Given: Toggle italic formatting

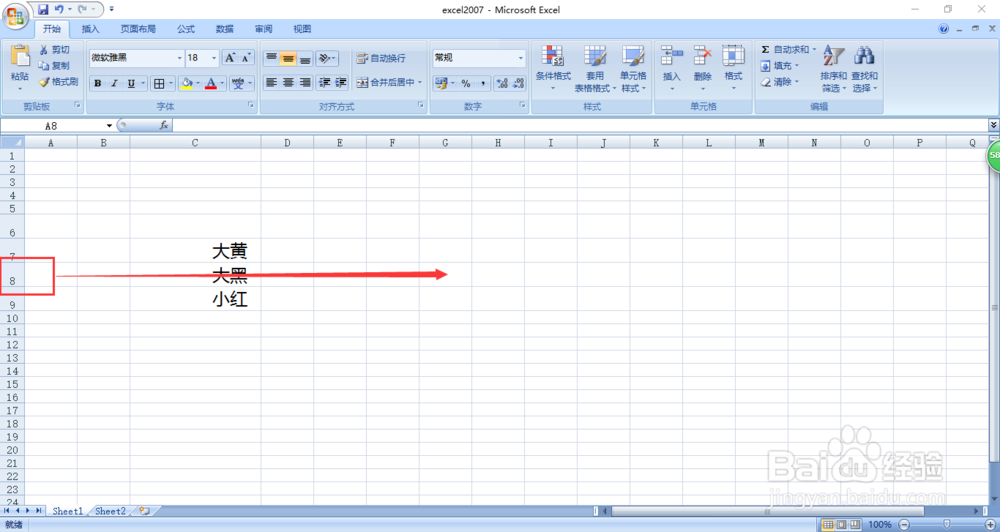Looking at the screenshot, I should (x=114, y=83).
